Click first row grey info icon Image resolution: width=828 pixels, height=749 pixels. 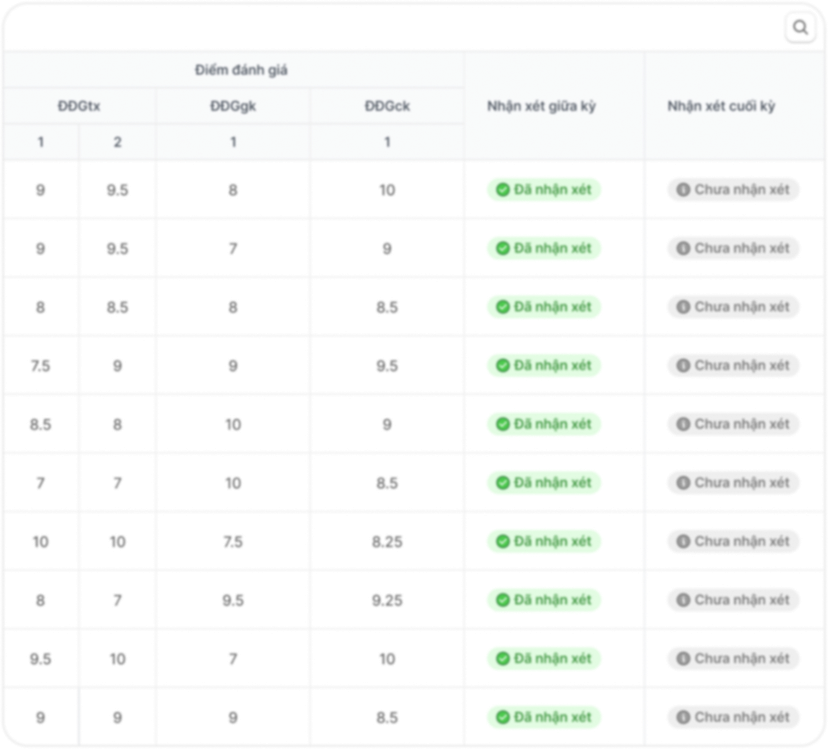point(683,190)
